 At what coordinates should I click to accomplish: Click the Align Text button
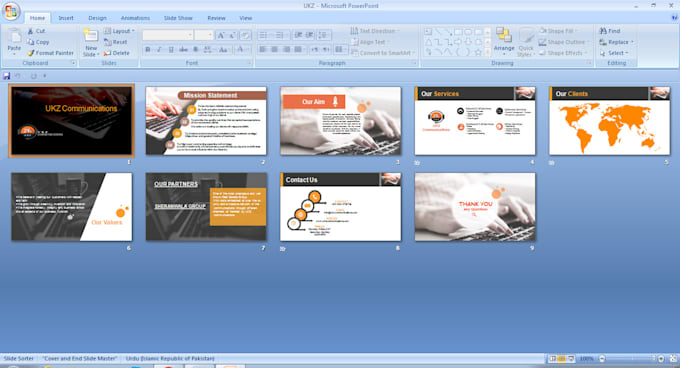(370, 42)
